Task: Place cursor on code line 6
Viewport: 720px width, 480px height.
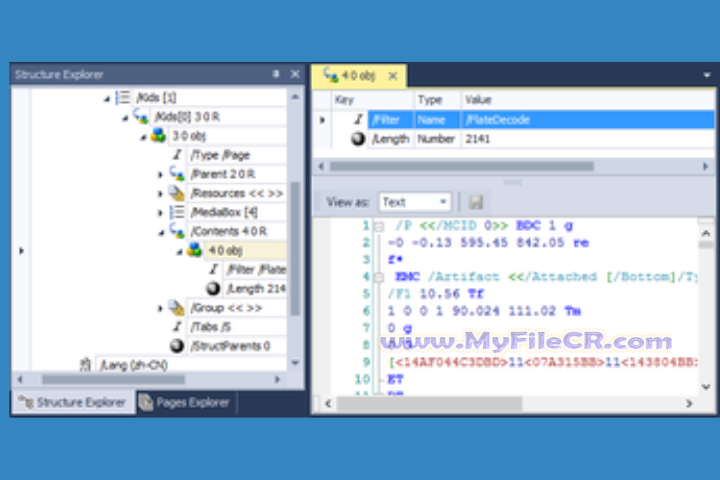Action: pyautogui.click(x=484, y=311)
